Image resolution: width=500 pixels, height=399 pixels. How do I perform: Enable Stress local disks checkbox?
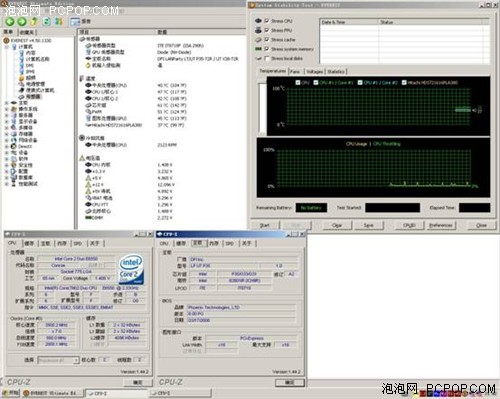point(267,58)
